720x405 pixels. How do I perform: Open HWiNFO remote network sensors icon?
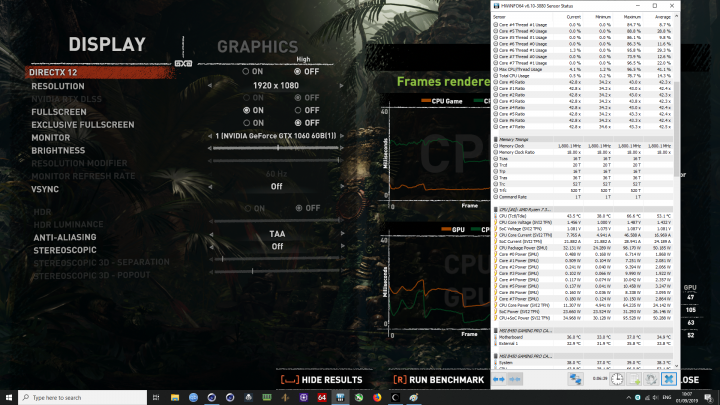click(575, 379)
